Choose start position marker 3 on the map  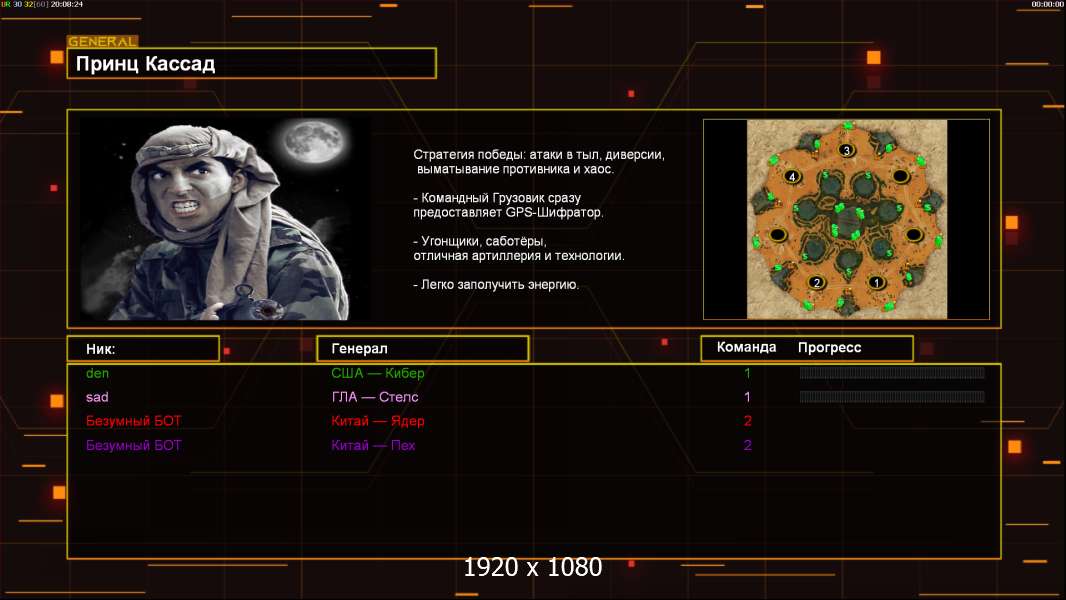pos(846,150)
